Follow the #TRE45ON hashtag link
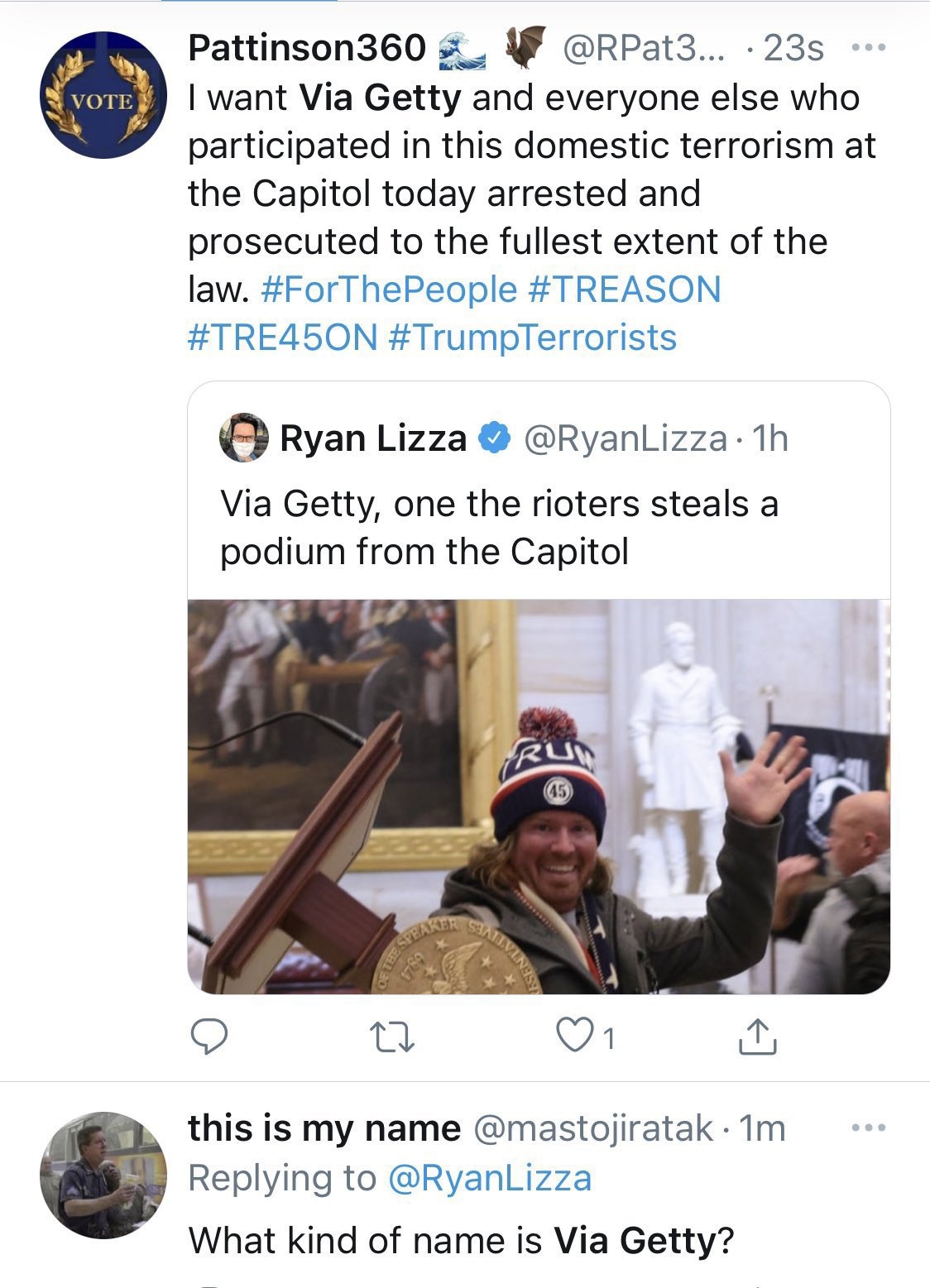 pyautogui.click(x=283, y=338)
